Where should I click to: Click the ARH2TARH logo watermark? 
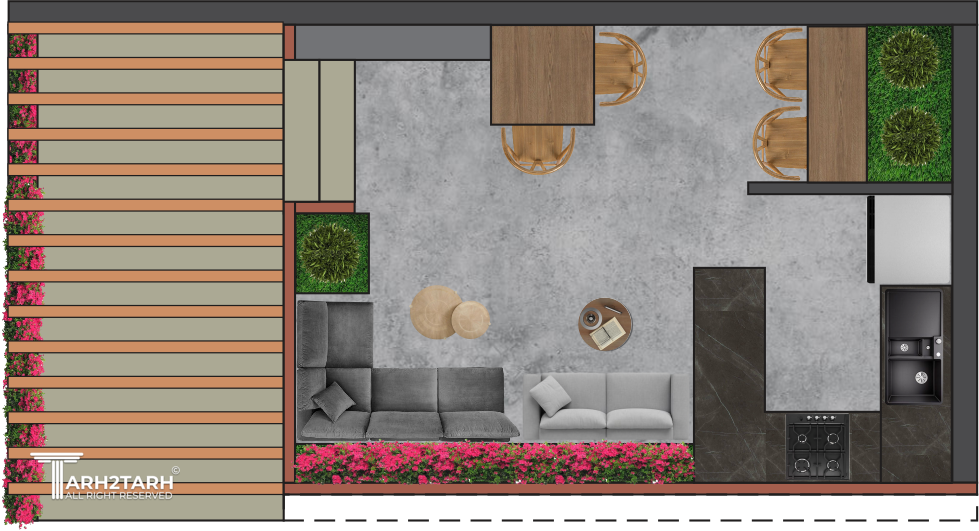(x=103, y=479)
